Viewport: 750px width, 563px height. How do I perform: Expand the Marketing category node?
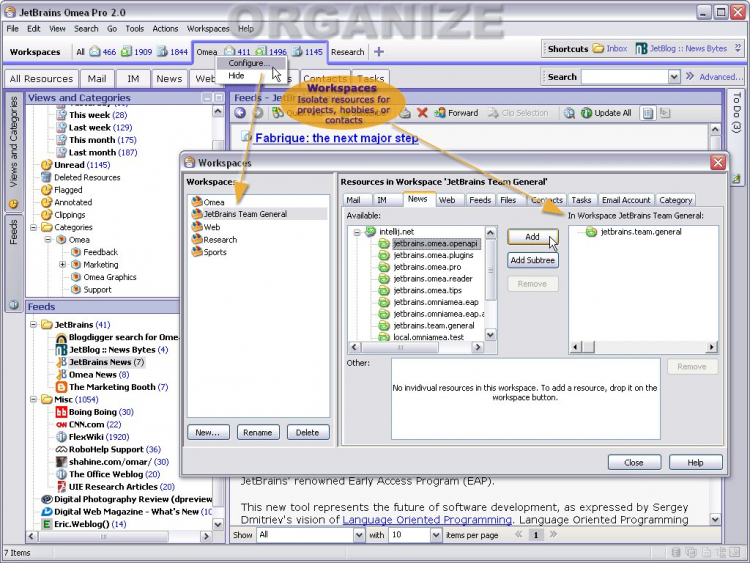point(63,265)
